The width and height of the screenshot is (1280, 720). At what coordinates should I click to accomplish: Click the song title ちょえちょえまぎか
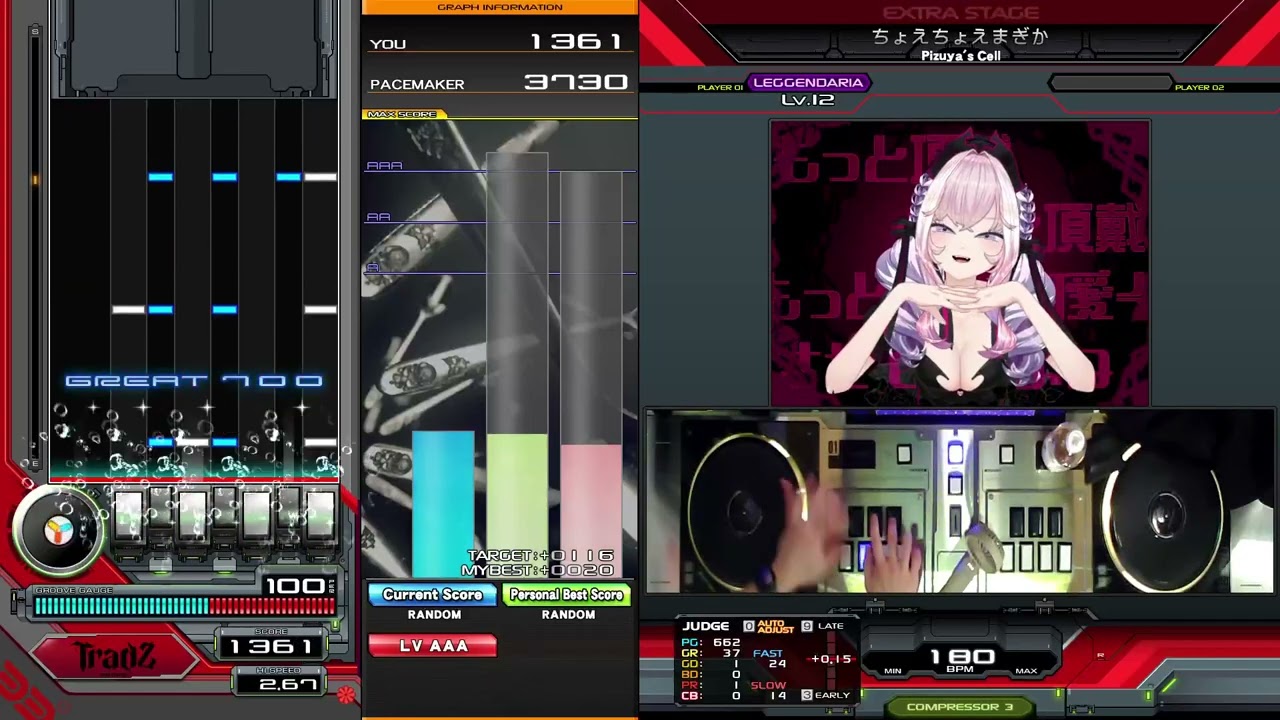point(960,37)
